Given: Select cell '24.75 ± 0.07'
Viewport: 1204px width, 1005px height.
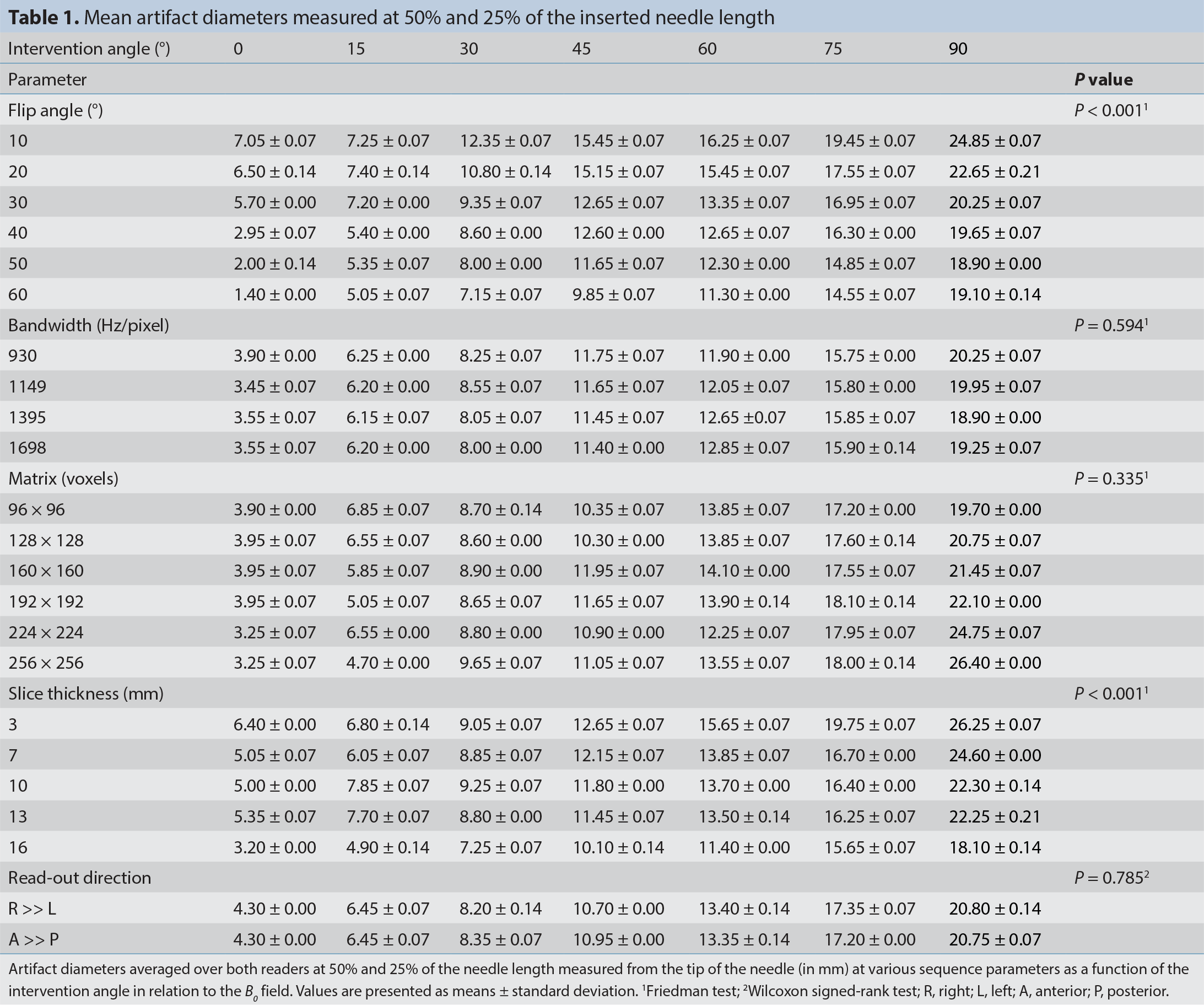Looking at the screenshot, I should click(x=995, y=633).
